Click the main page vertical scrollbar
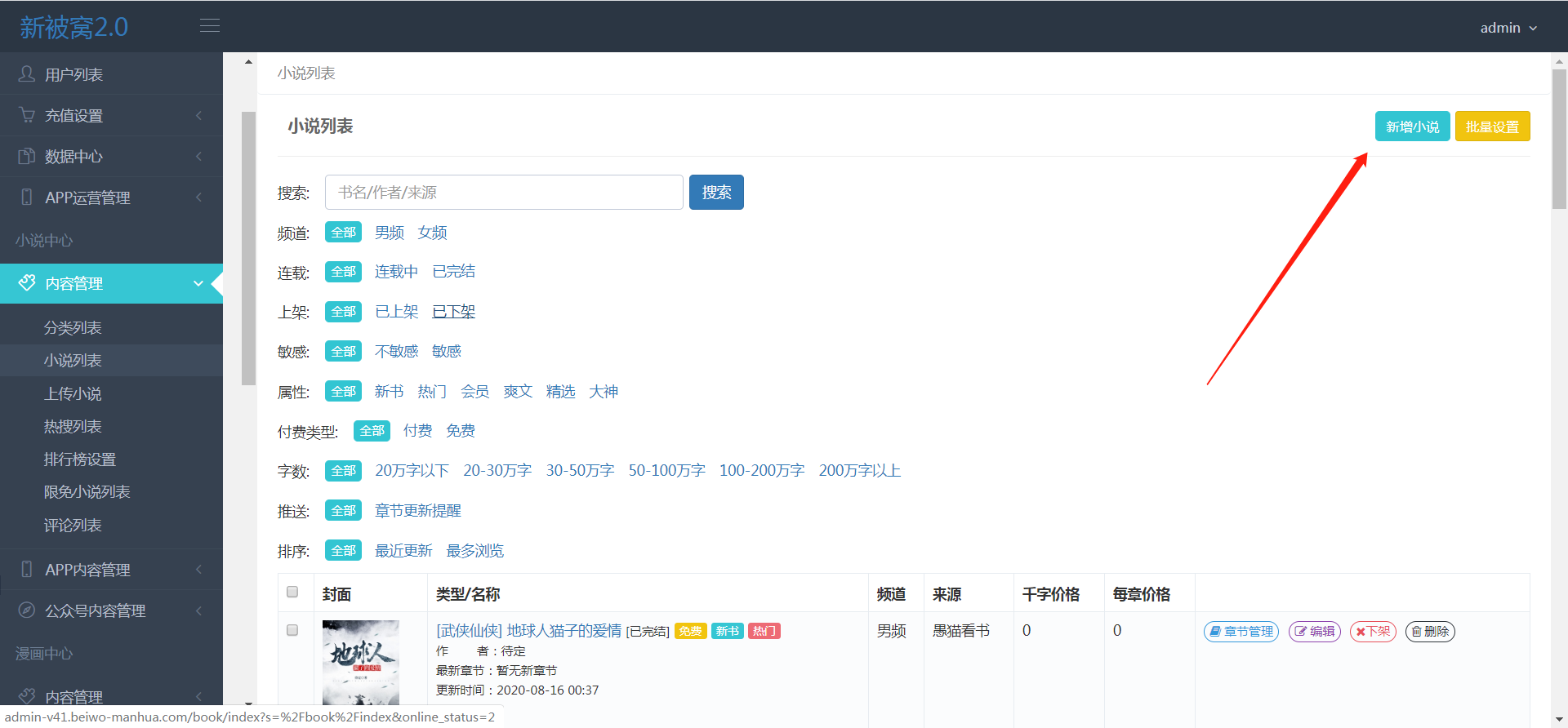Screen dimensions: 1568x728 (x=1559, y=139)
